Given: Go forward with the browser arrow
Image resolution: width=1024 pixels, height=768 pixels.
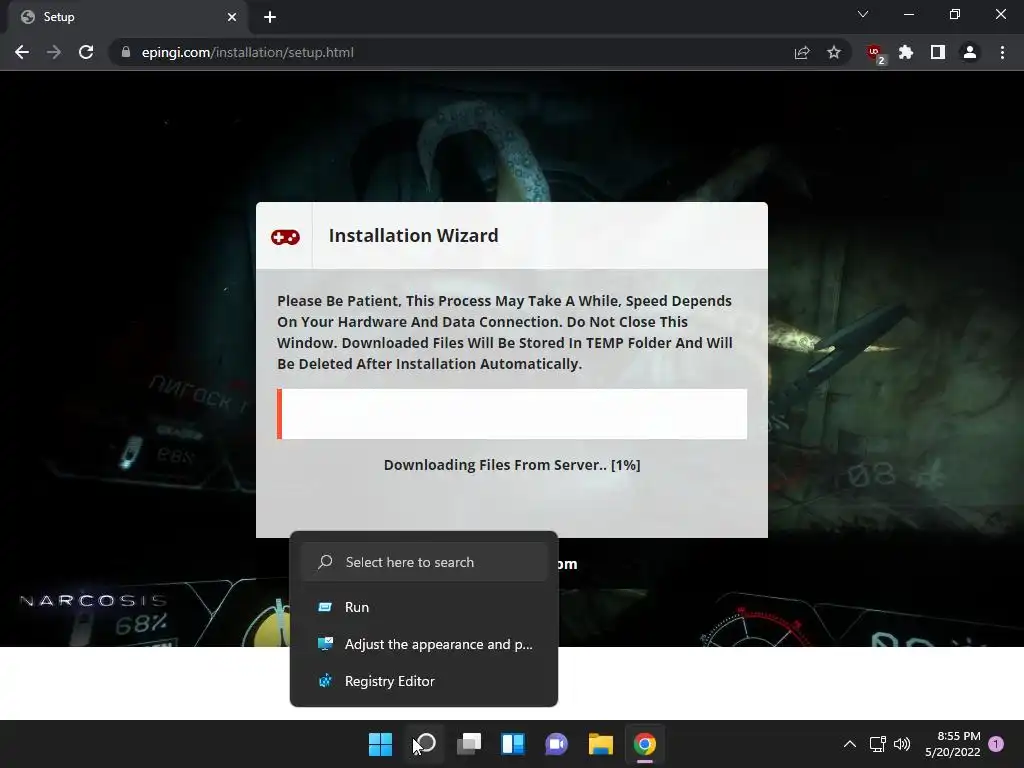Looking at the screenshot, I should pyautogui.click(x=54, y=52).
